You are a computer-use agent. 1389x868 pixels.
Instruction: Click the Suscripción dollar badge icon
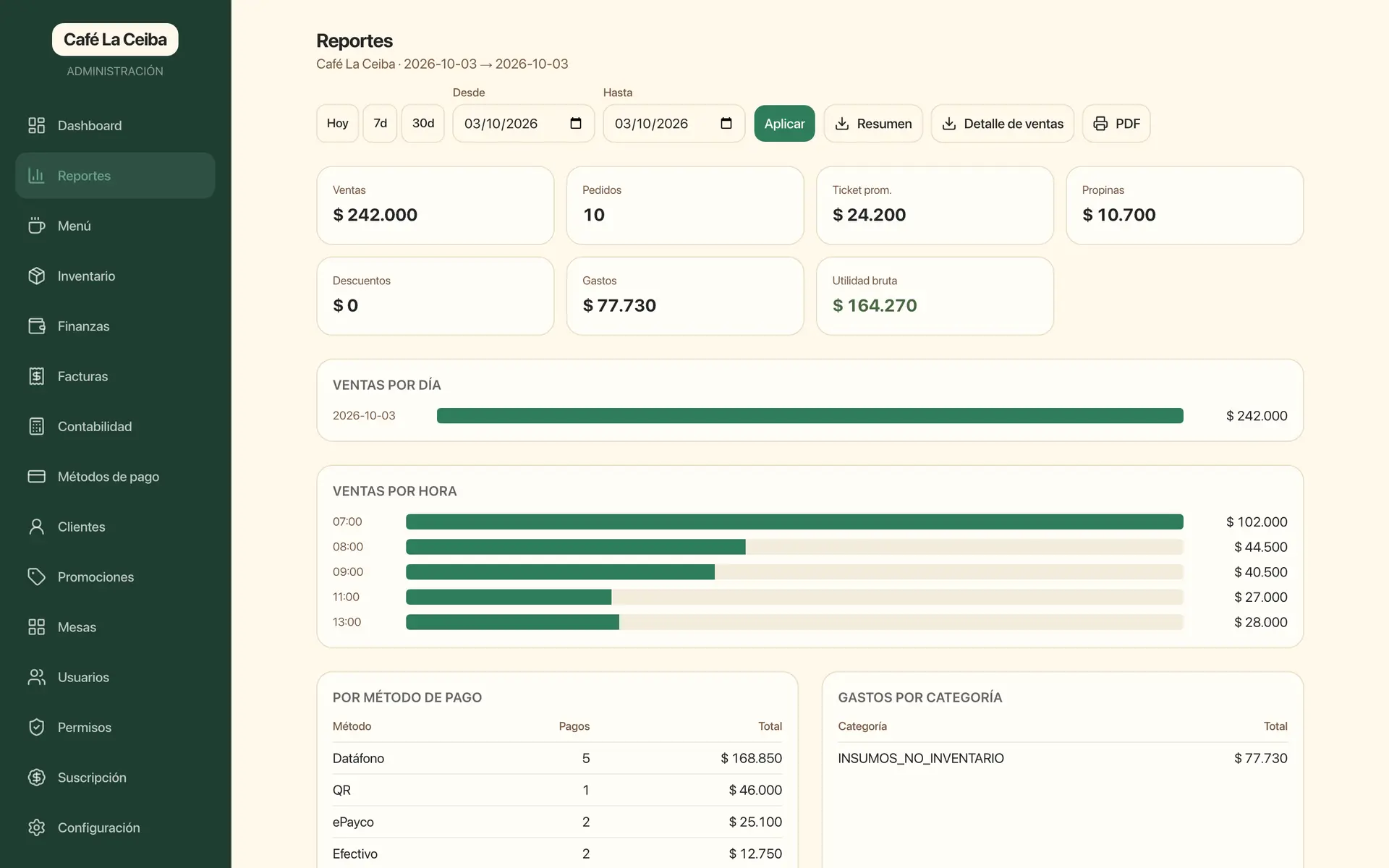point(36,778)
